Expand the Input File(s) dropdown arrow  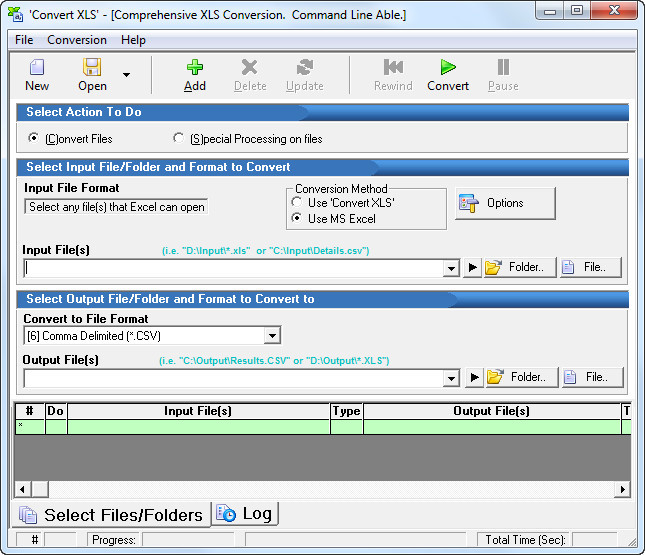451,269
